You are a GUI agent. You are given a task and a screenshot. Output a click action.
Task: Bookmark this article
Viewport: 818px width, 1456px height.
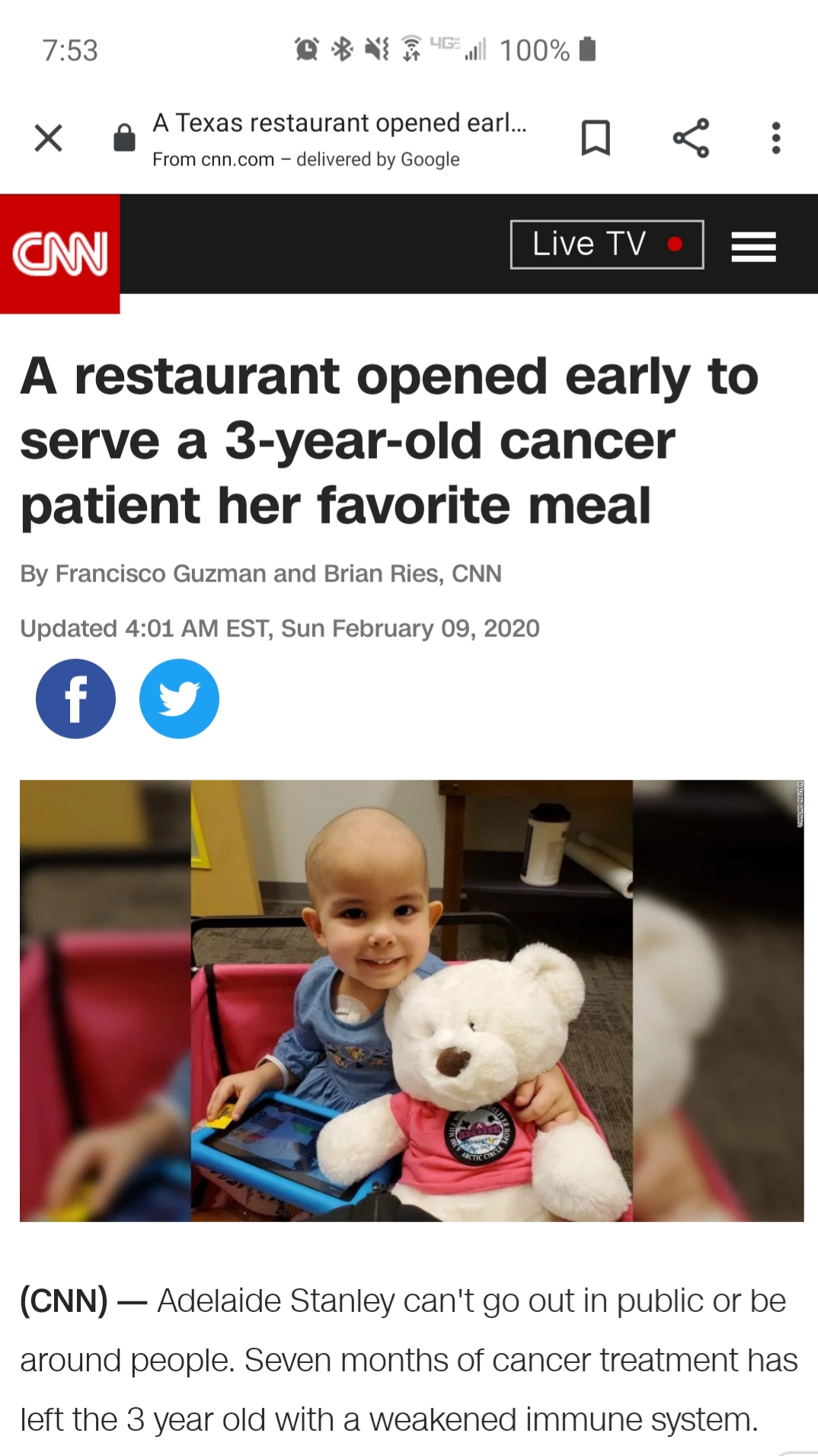[596, 138]
